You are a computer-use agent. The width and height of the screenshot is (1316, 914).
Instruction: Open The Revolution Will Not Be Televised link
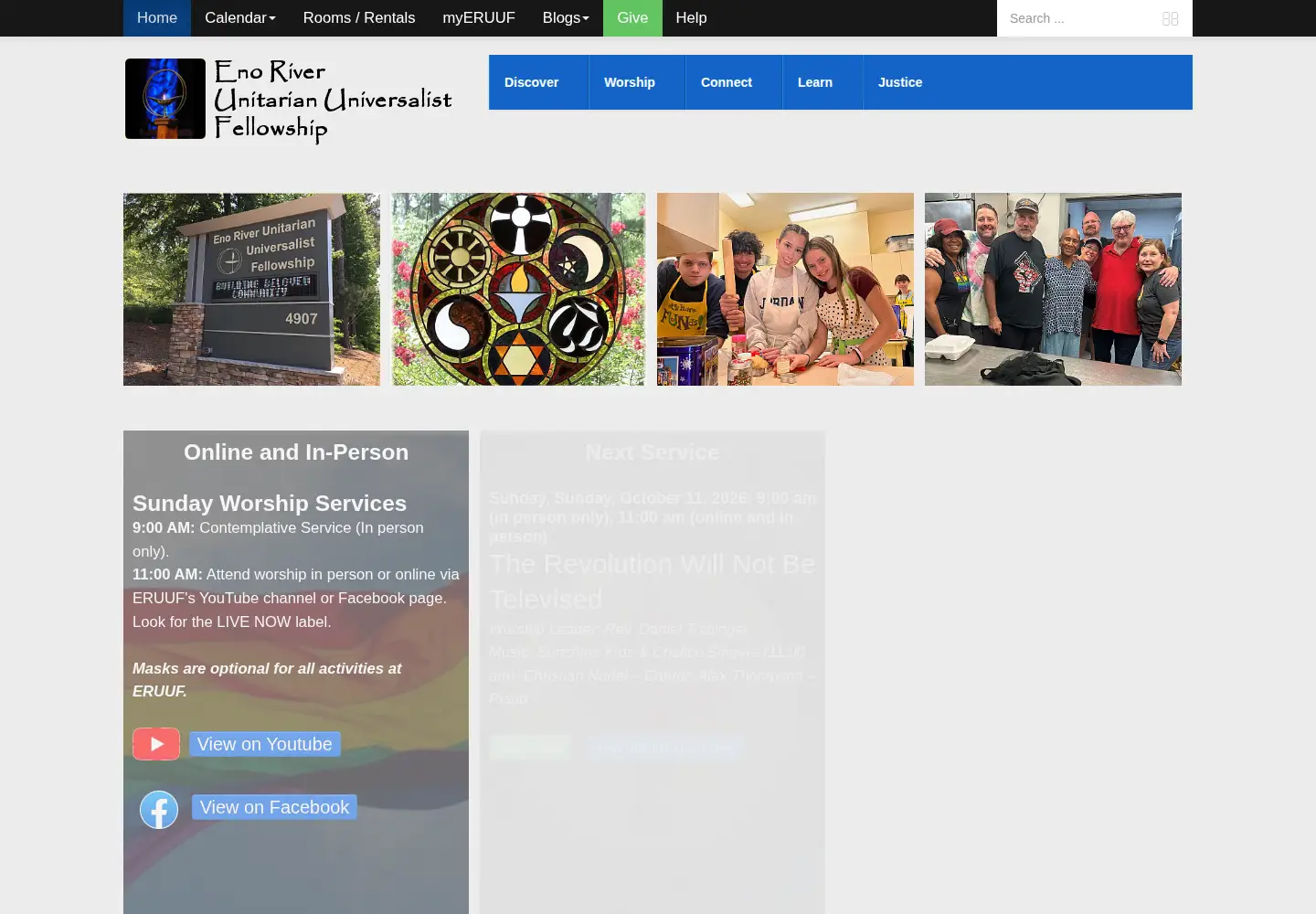tap(652, 581)
